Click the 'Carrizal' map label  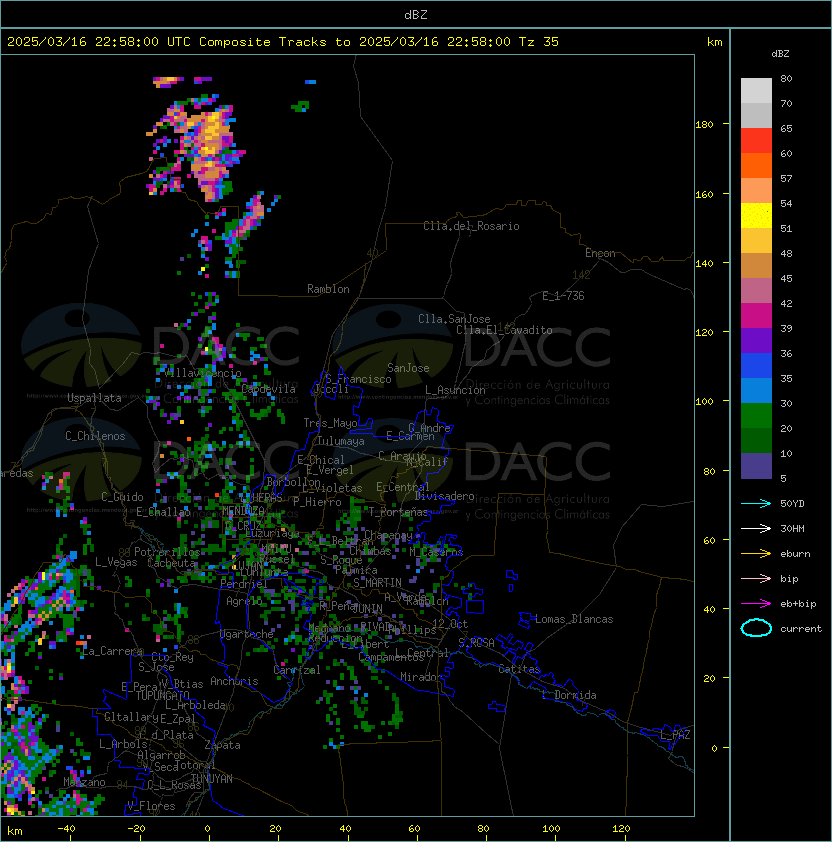[x=297, y=670]
